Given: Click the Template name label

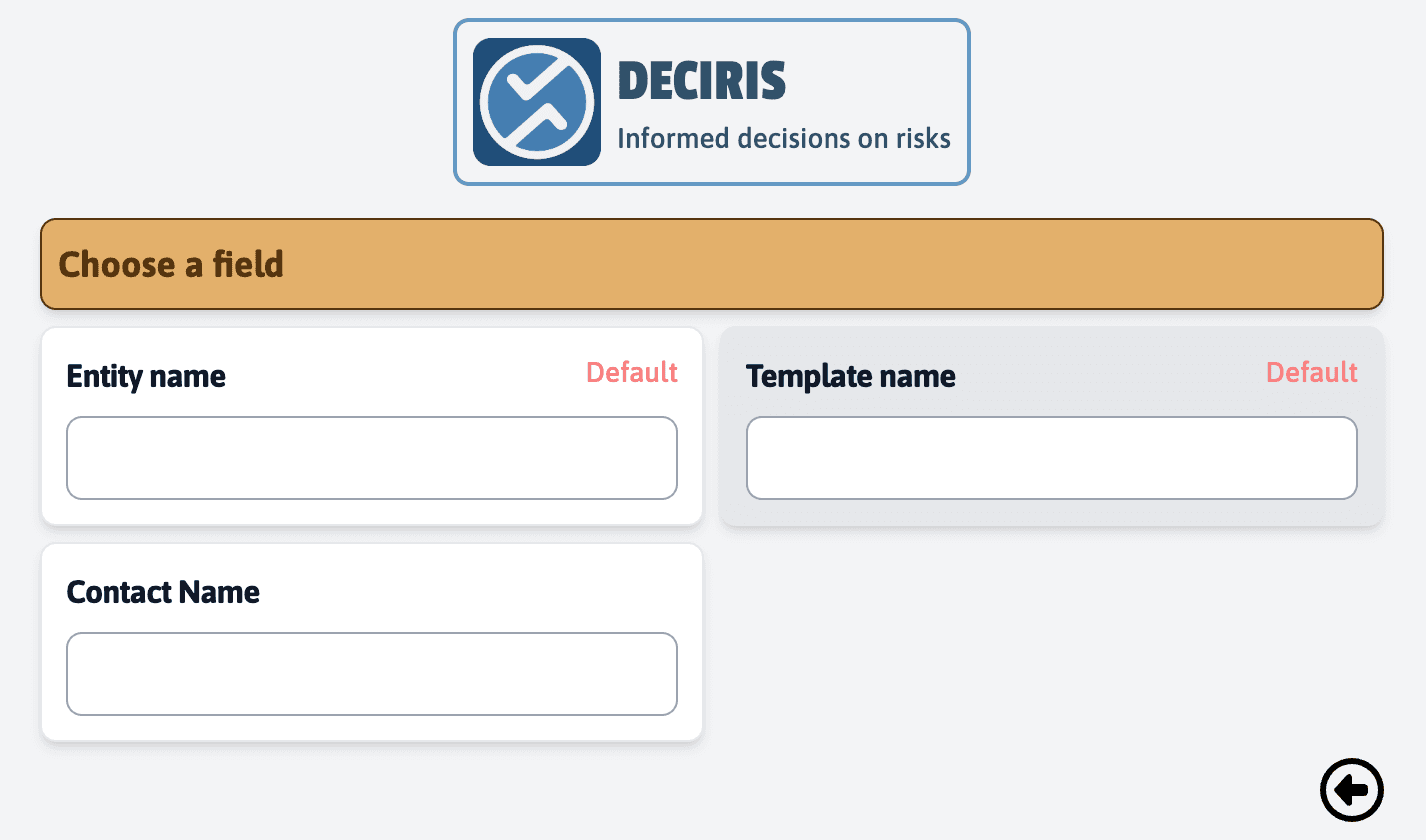Looking at the screenshot, I should 850,377.
